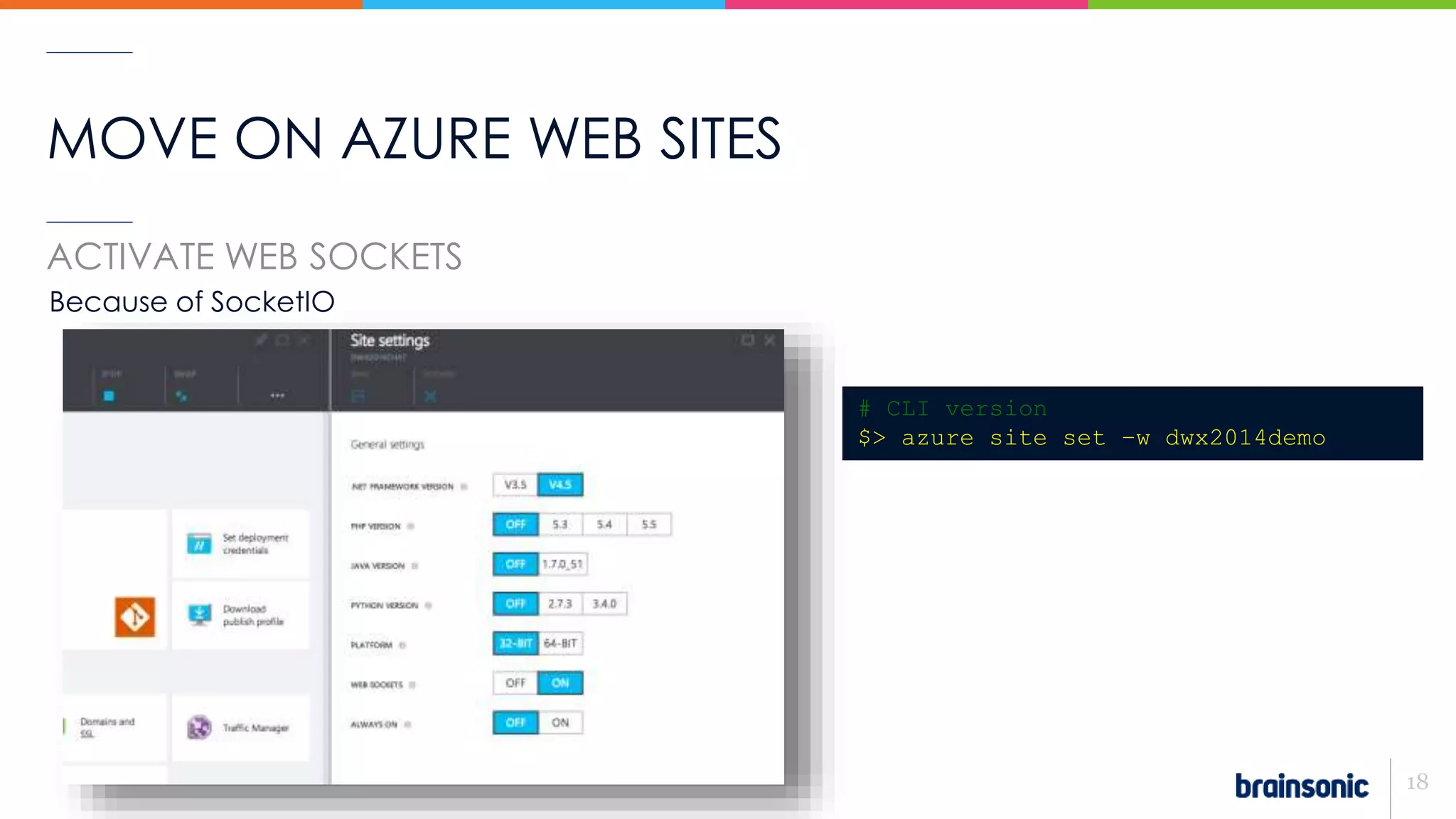Click the orange Git deployment tile
The image size is (1456, 819).
(x=135, y=616)
